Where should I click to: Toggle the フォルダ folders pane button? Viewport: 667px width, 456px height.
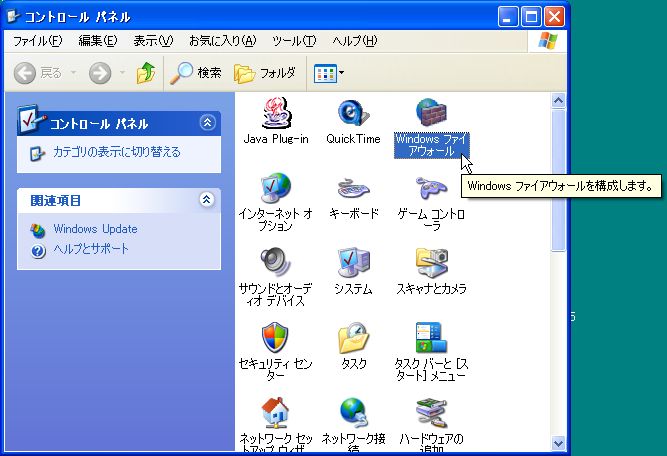(x=265, y=73)
